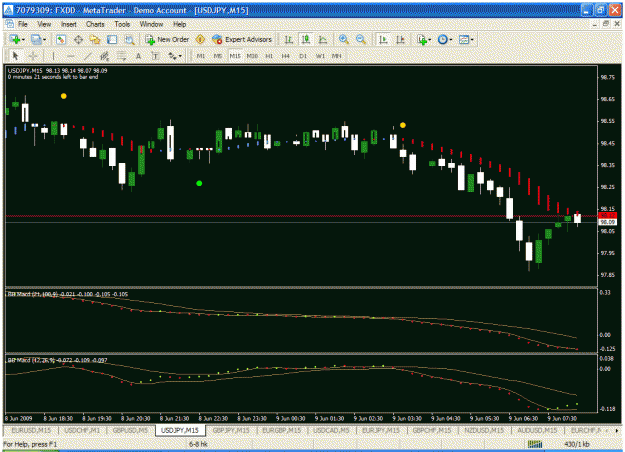The width and height of the screenshot is (625, 452).
Task: Select the cursor arrow tool
Action: click(16, 56)
